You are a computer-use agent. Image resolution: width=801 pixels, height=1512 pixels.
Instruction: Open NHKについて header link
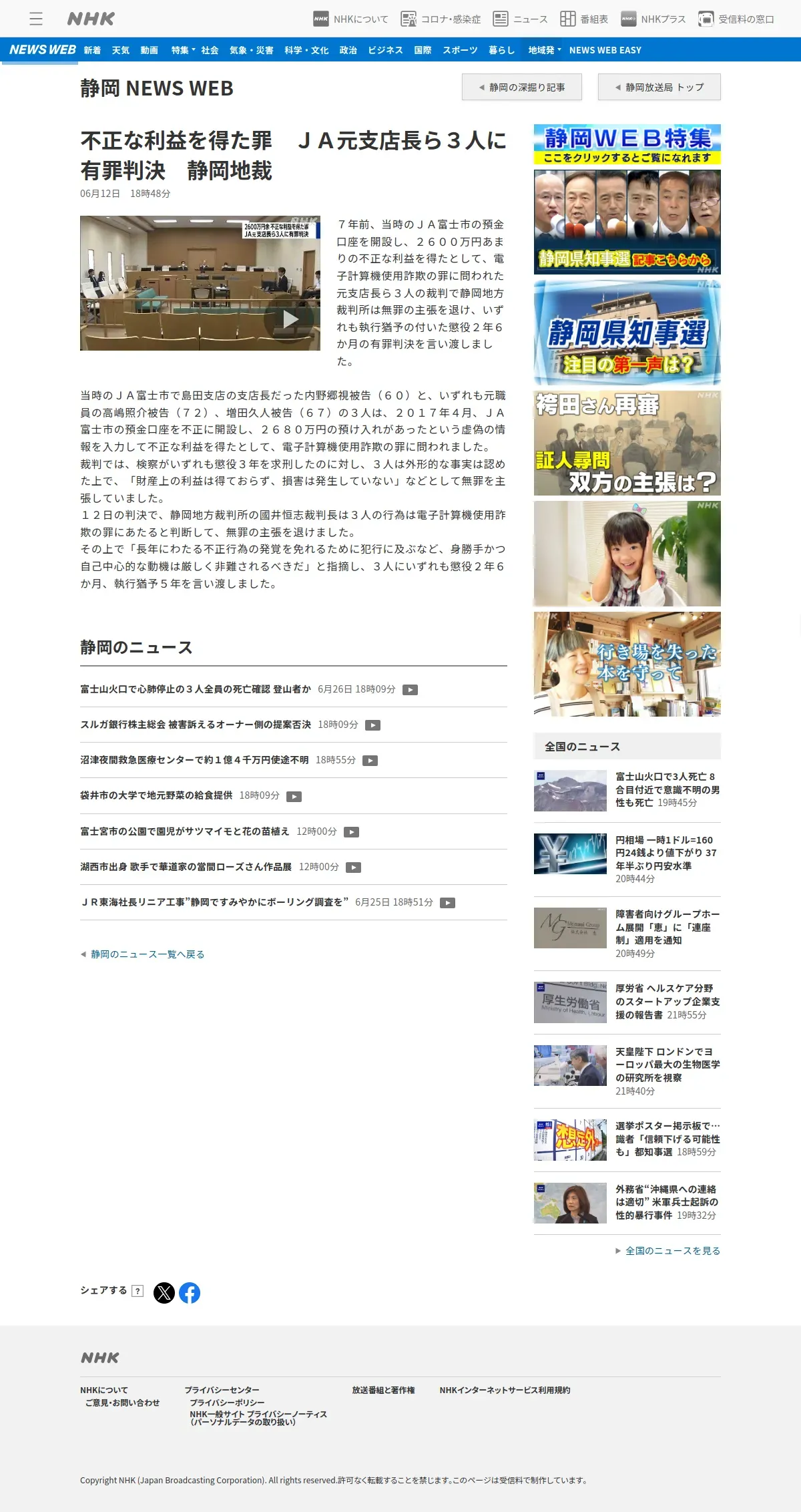coord(350,19)
